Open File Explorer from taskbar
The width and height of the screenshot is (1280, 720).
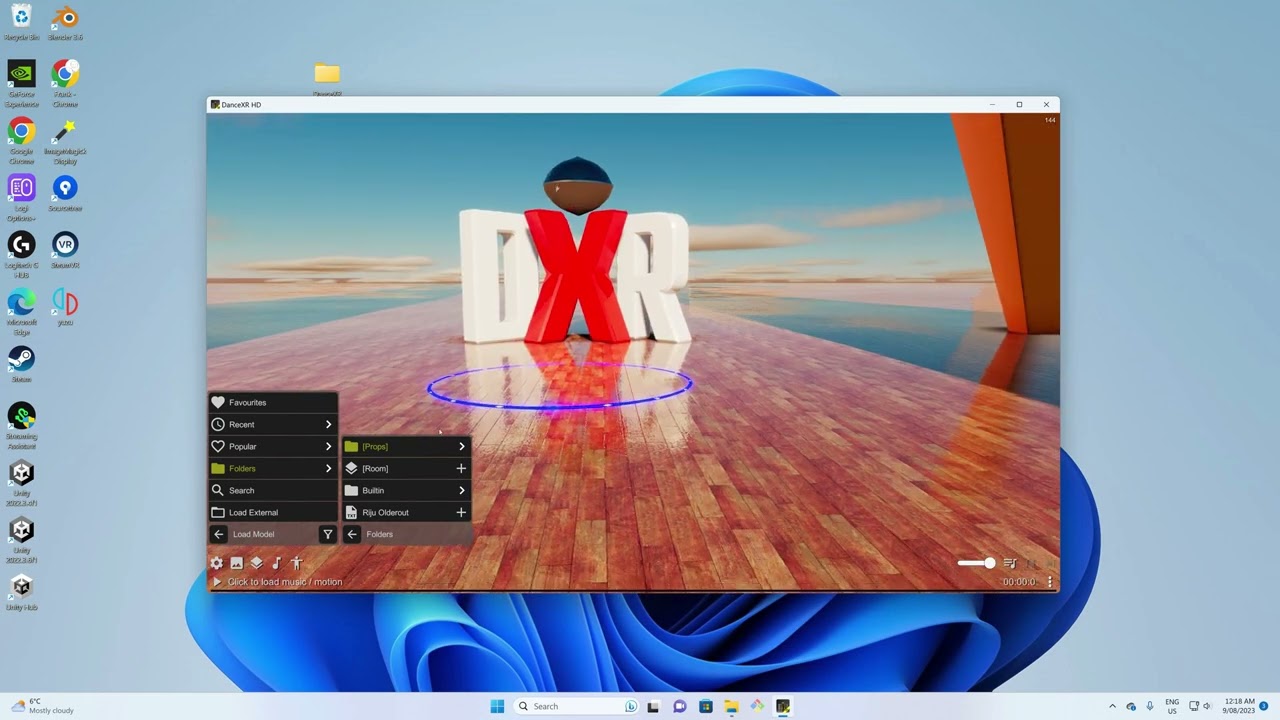click(731, 706)
